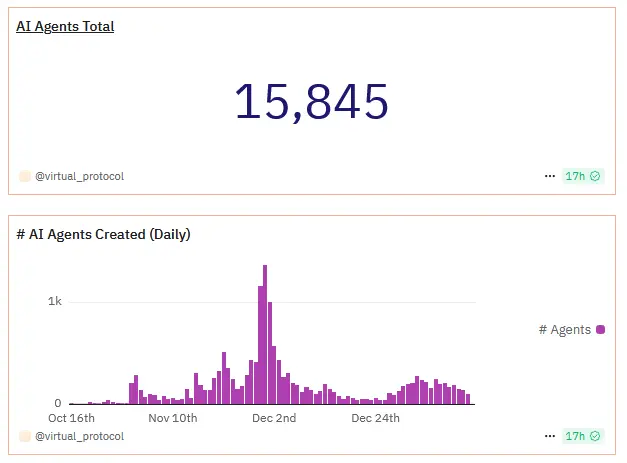Click the Dec 24th axis label
The height and width of the screenshot is (463, 627).
click(375, 418)
